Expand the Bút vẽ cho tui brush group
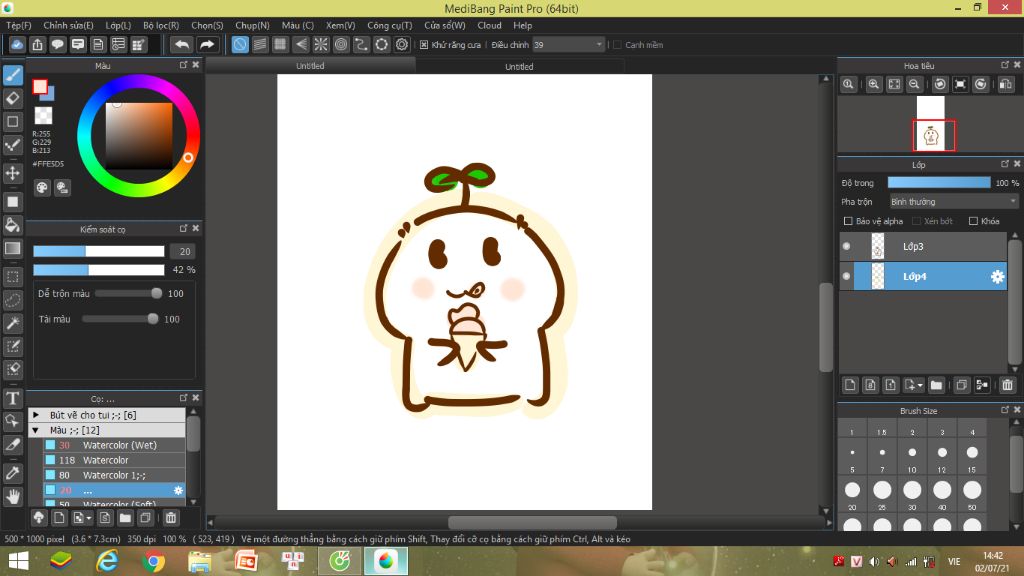 pos(36,415)
